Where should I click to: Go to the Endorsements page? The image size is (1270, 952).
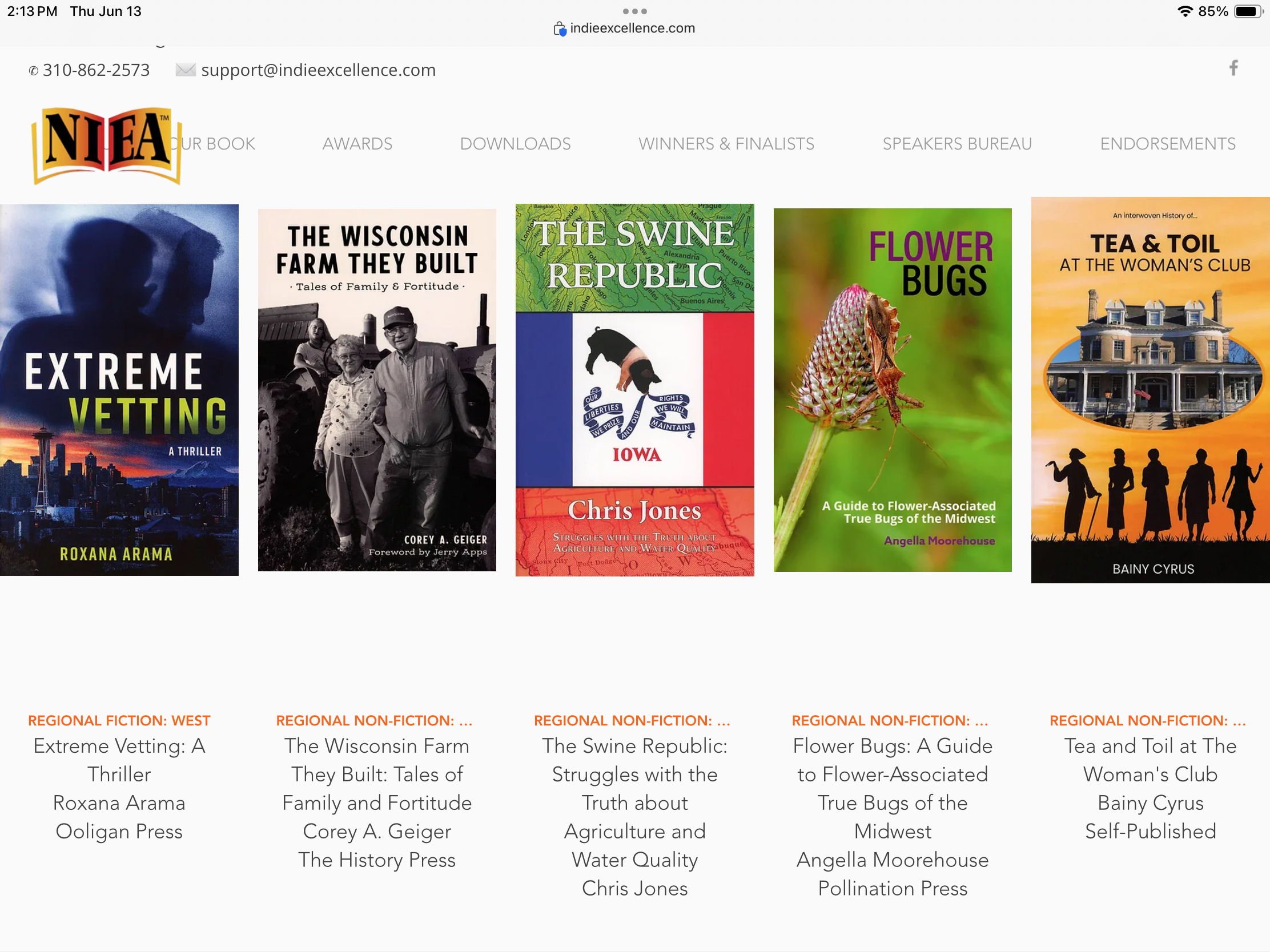[x=1167, y=143]
